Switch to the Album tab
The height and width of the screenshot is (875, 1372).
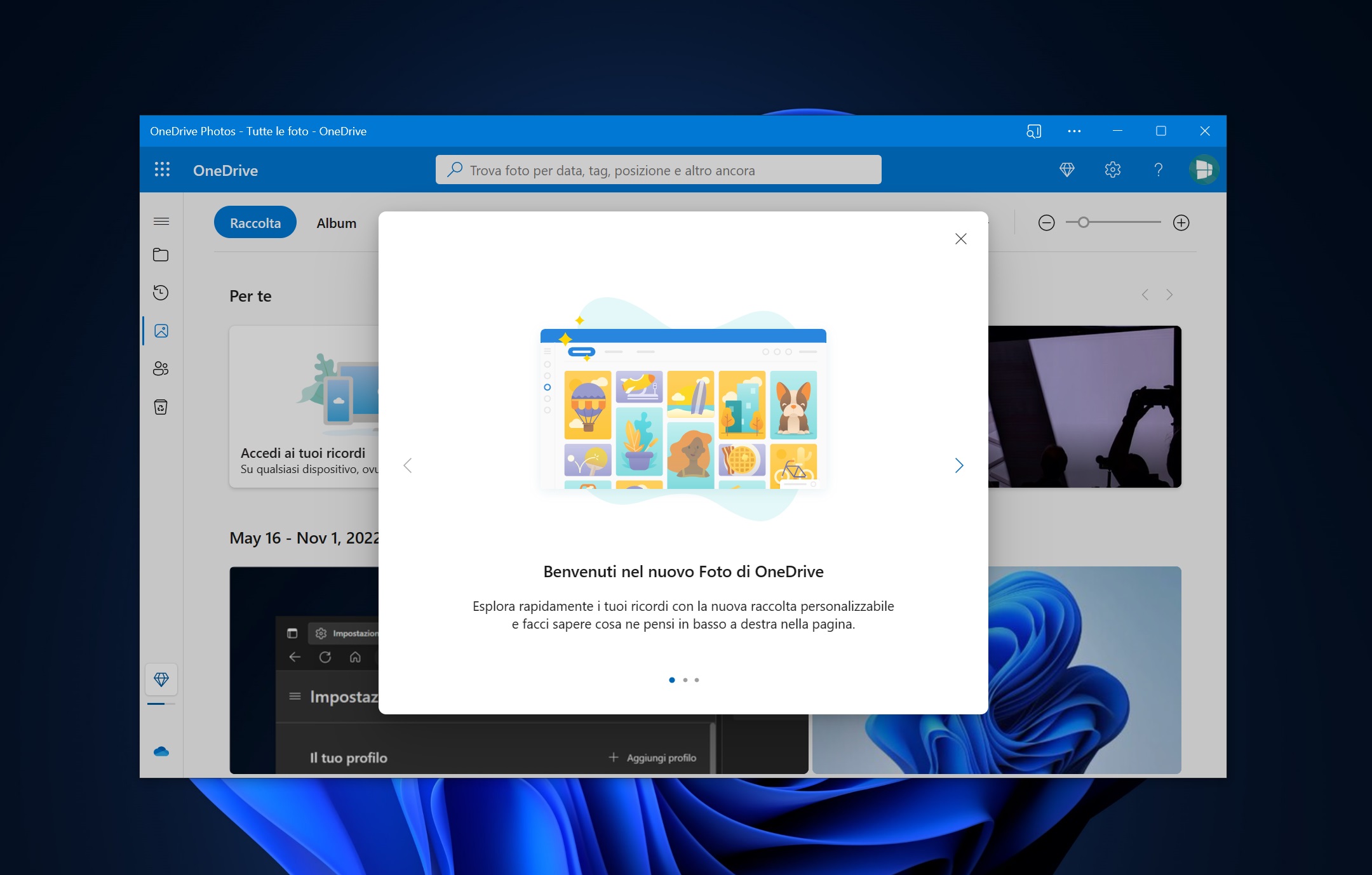click(x=337, y=223)
